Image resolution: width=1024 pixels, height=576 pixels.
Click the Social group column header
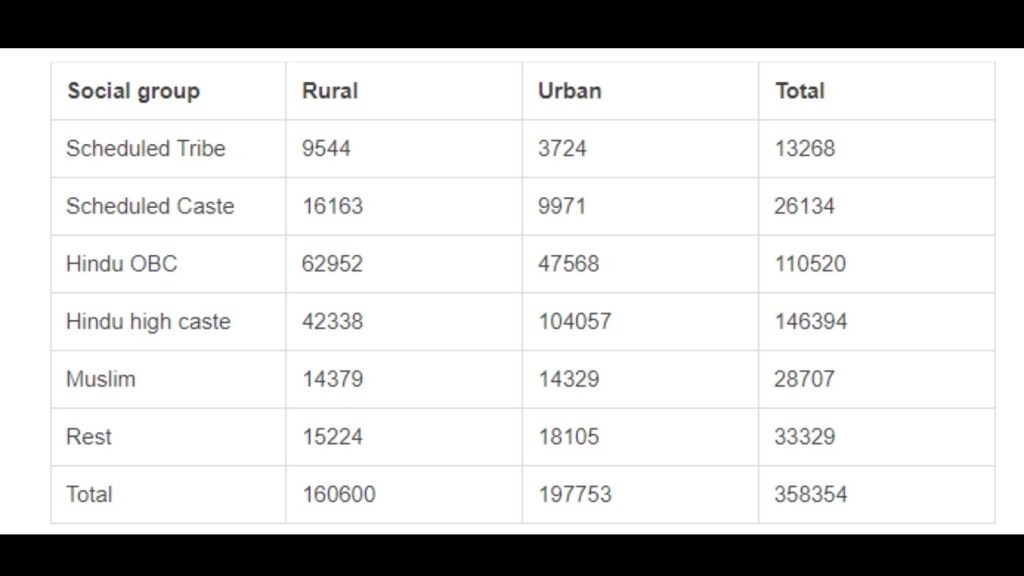tap(133, 91)
